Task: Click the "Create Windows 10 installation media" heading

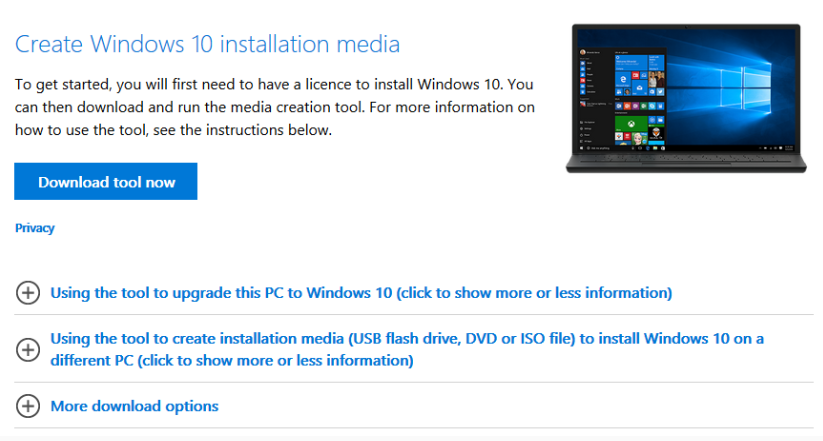Action: pyautogui.click(x=207, y=44)
